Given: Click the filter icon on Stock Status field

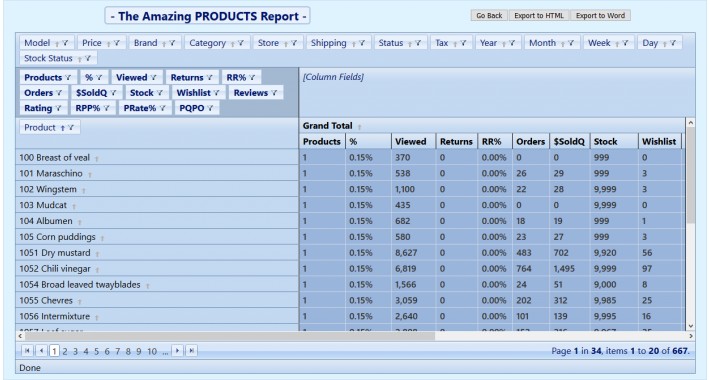Looking at the screenshot, I should pos(88,58).
